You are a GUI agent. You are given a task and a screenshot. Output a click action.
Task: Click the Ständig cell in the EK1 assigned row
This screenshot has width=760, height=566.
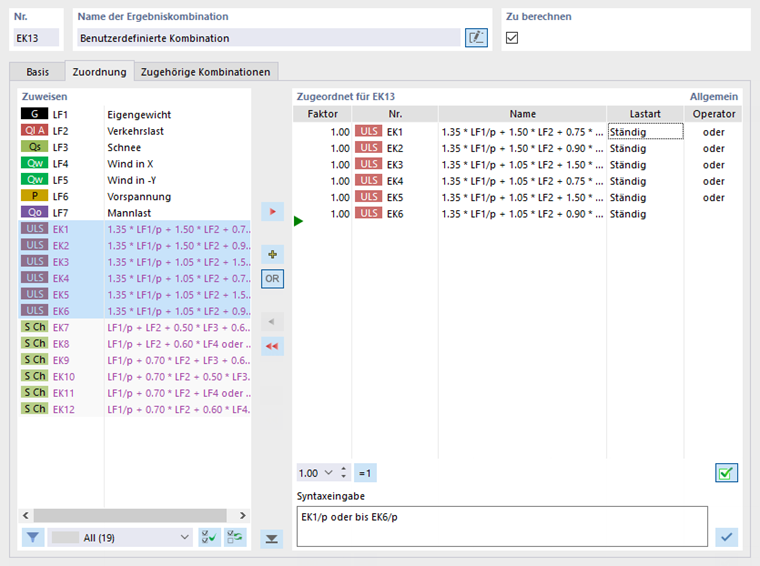pos(645,132)
